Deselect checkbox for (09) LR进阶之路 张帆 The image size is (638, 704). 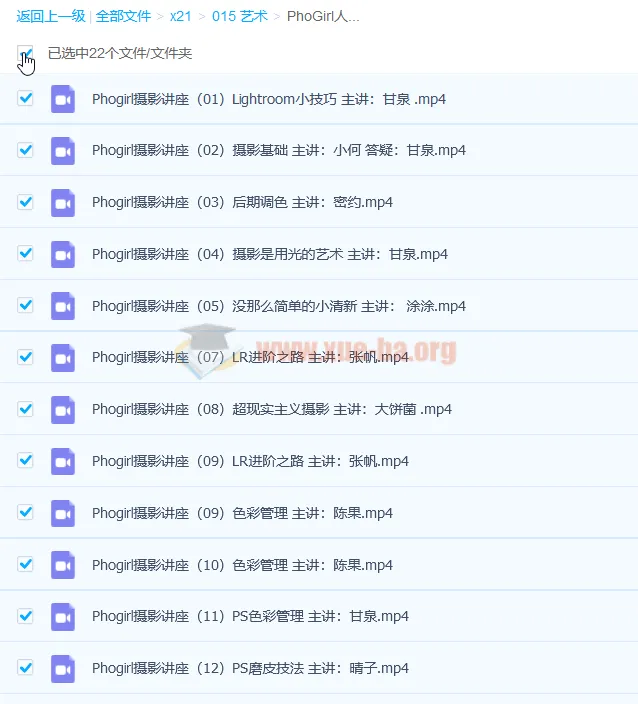point(26,461)
